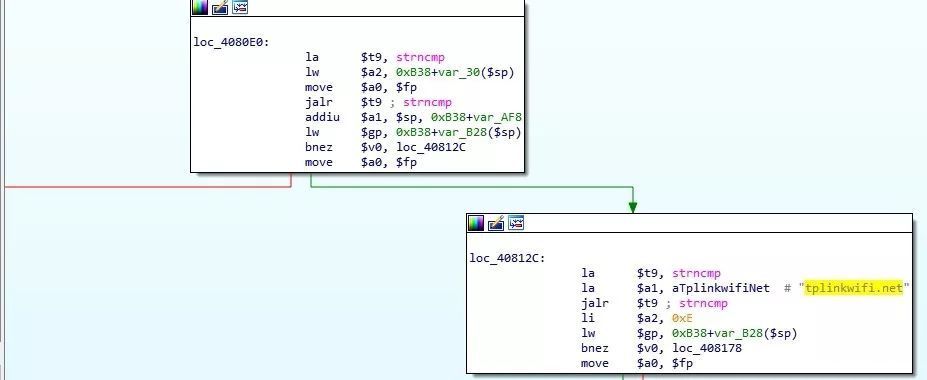
Task: Click the red false-branch edge line
Action: (x=148, y=187)
